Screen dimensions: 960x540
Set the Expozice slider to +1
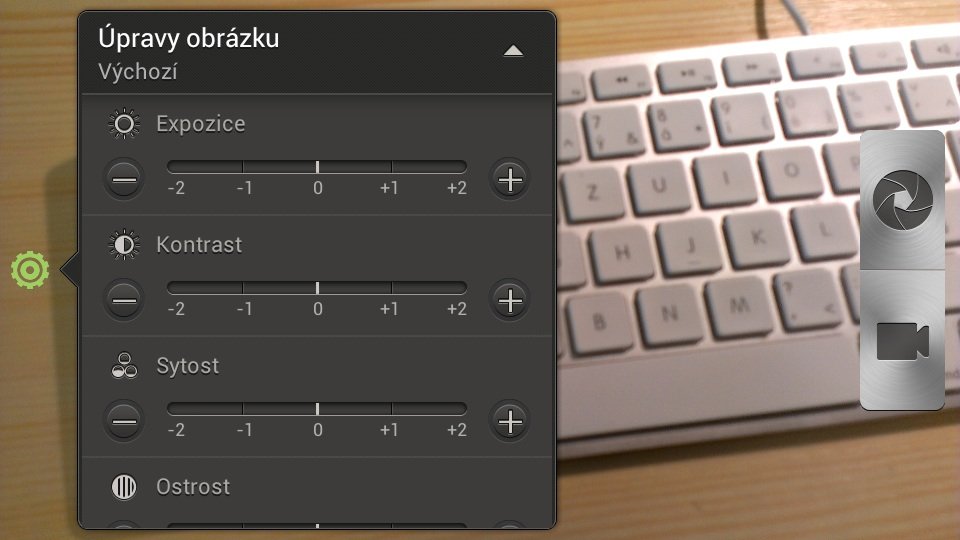391,167
